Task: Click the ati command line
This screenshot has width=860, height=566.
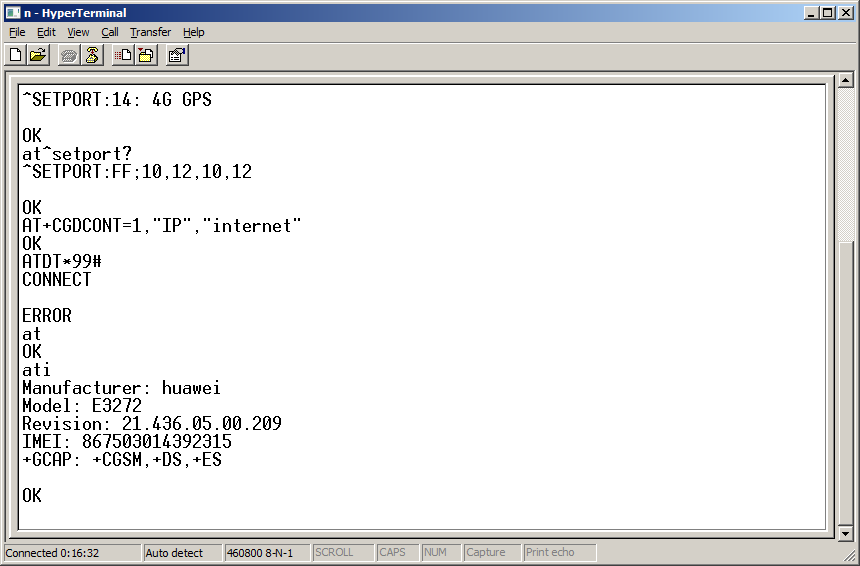Action: 36,370
